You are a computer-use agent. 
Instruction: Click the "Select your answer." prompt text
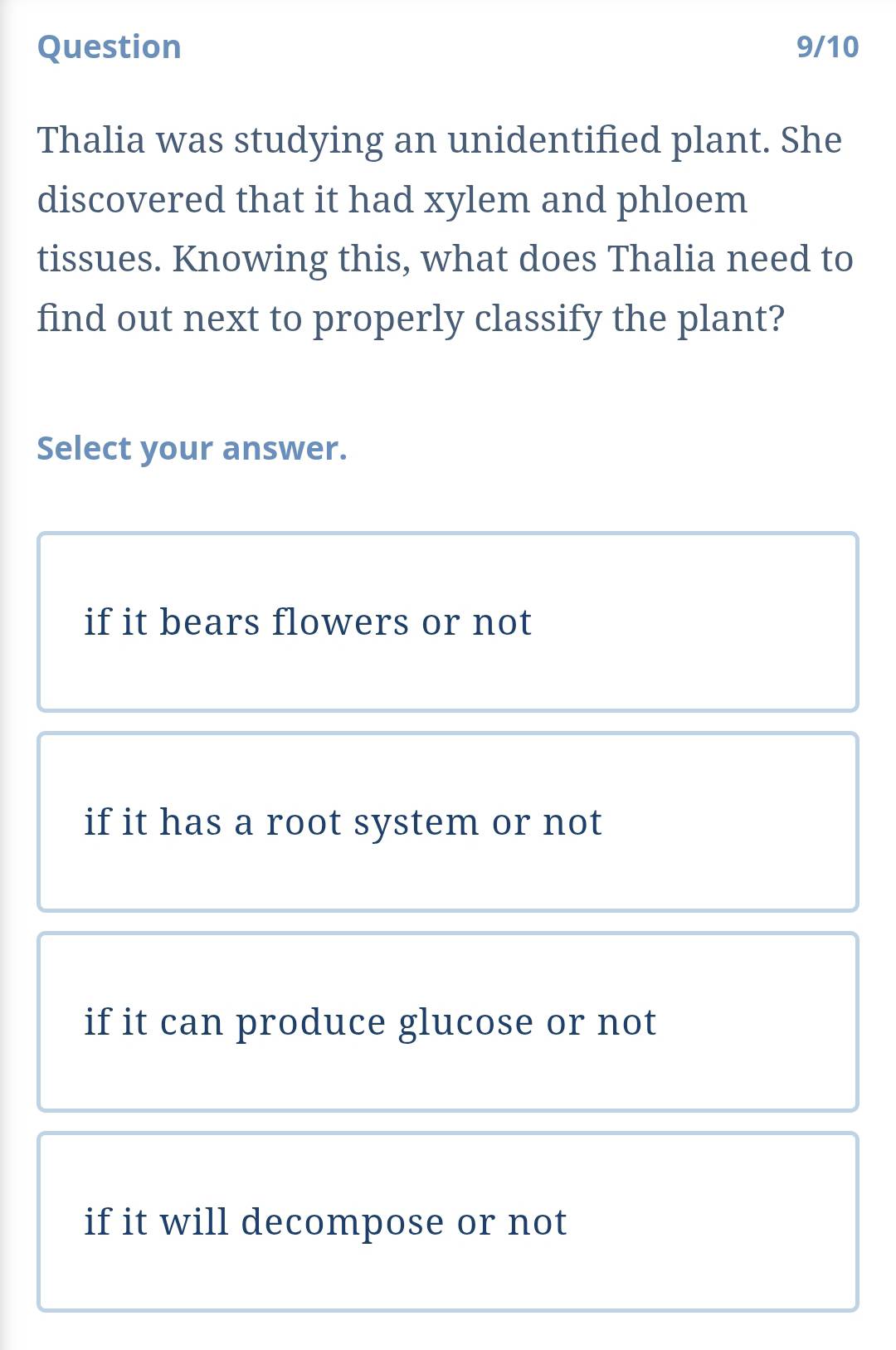(x=192, y=449)
